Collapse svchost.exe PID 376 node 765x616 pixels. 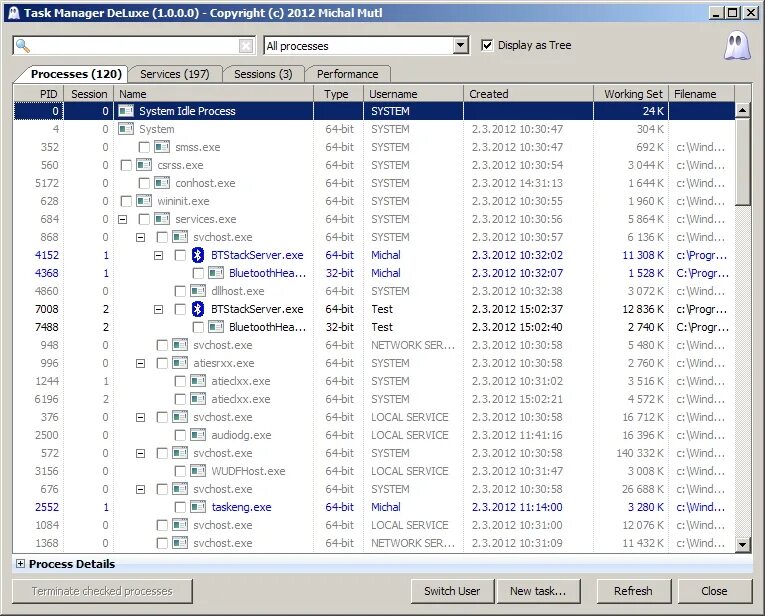[141, 417]
